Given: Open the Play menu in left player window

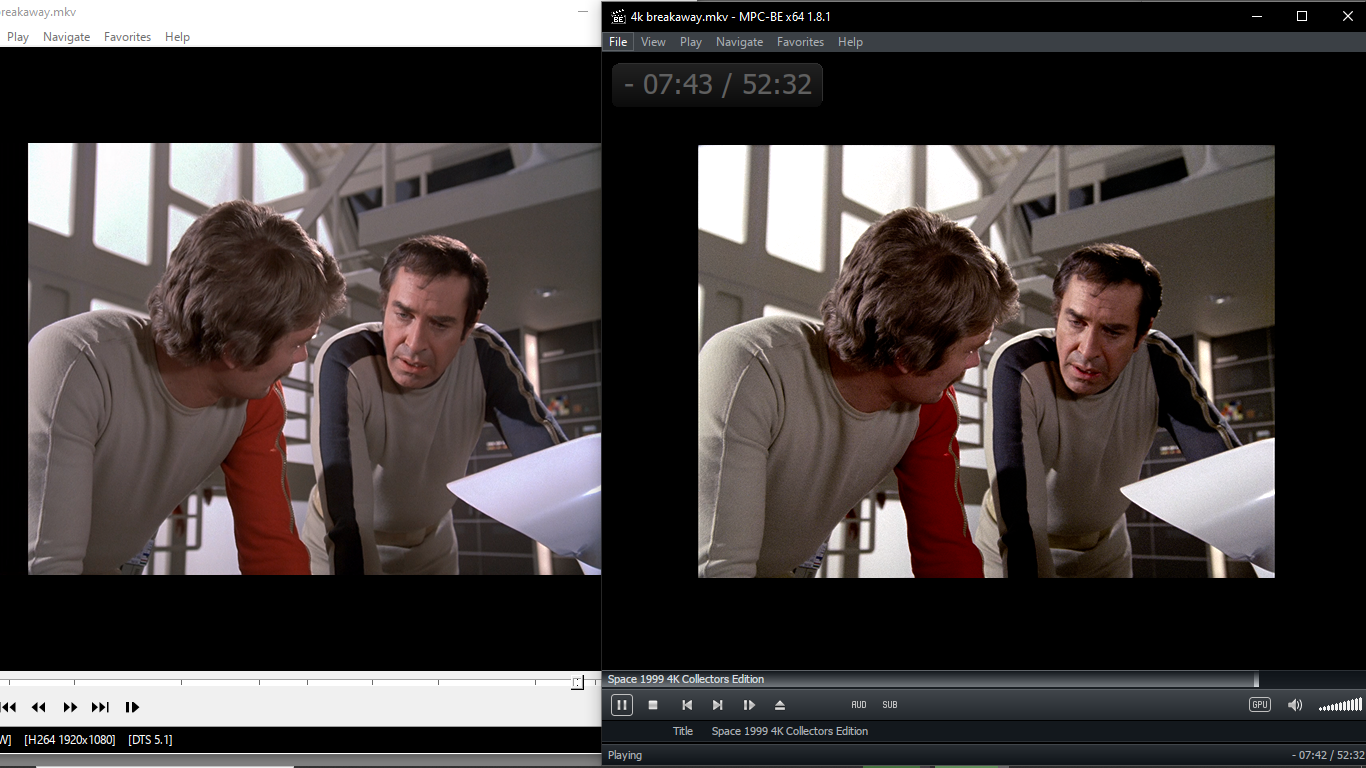Looking at the screenshot, I should click(x=18, y=37).
